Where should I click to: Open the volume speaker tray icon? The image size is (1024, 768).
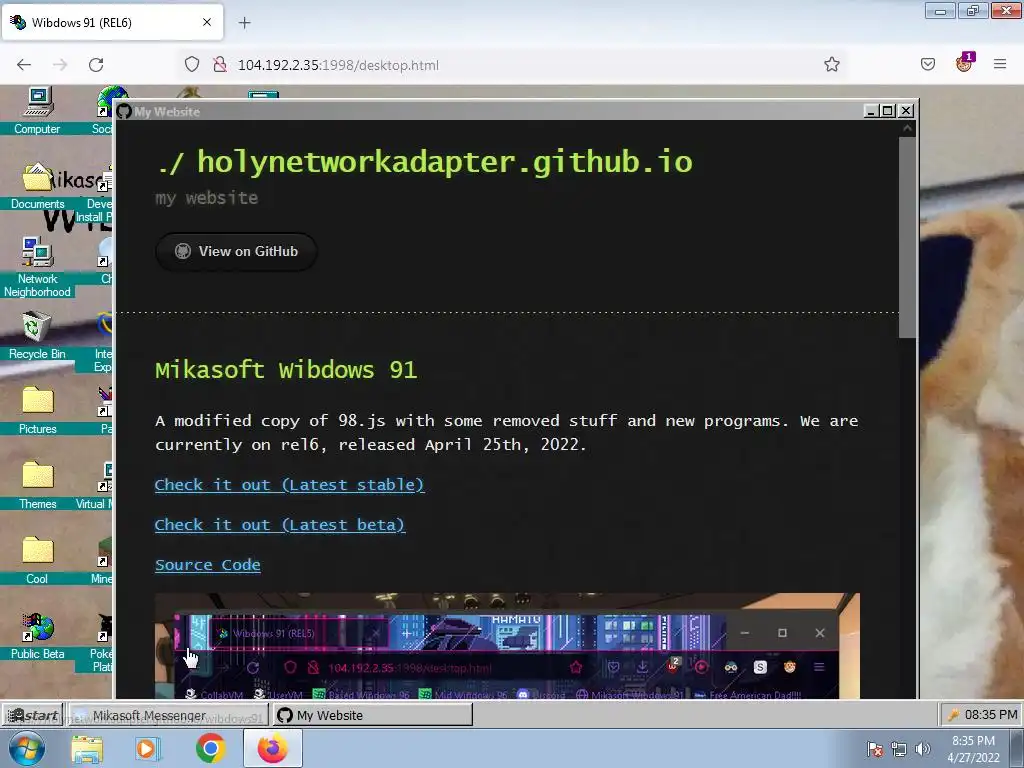pos(923,749)
